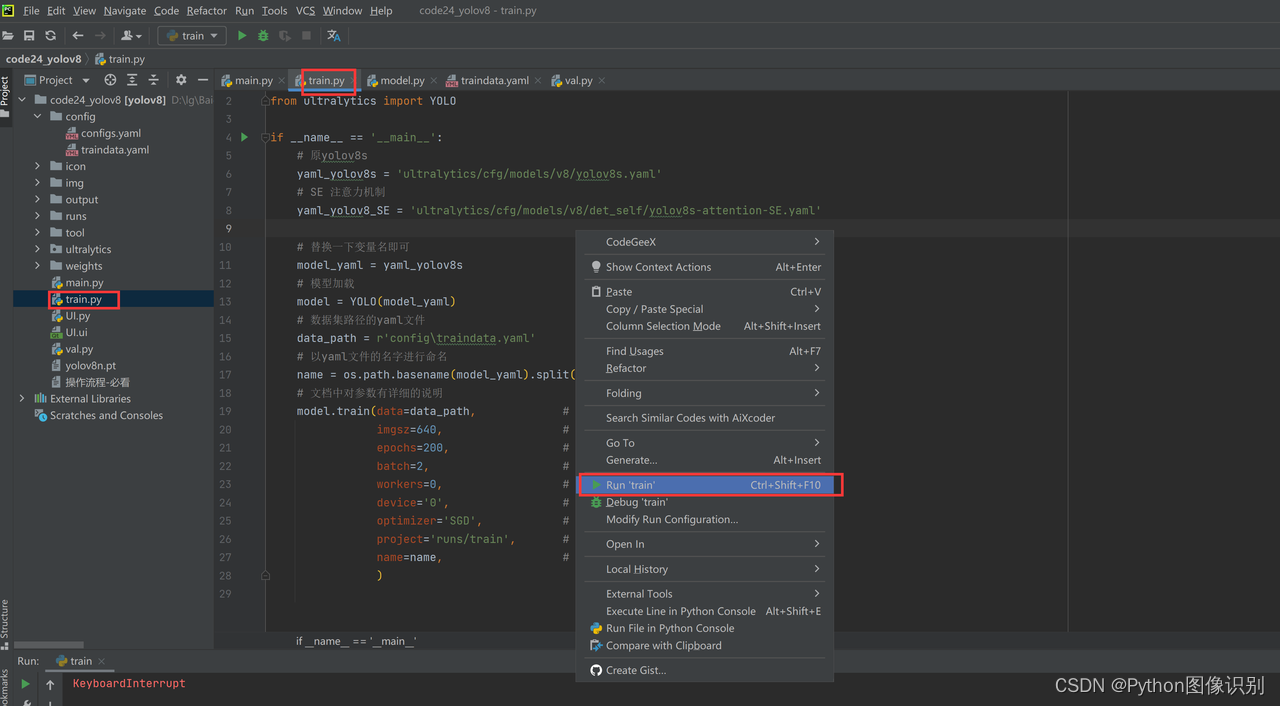
Task: Open the 'train' run configuration dropdown
Action: (x=193, y=35)
